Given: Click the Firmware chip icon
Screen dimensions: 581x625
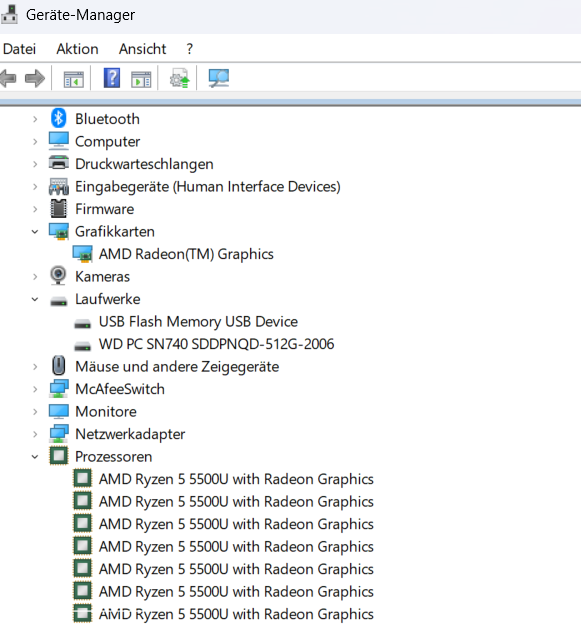Looking at the screenshot, I should pyautogui.click(x=59, y=208).
